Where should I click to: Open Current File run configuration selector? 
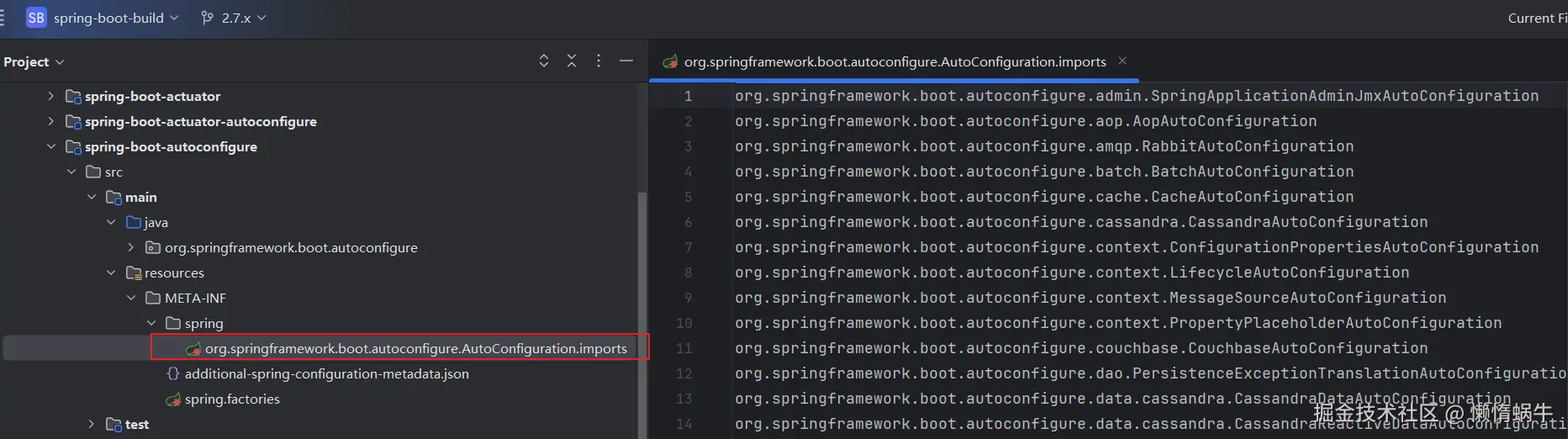(1538, 18)
